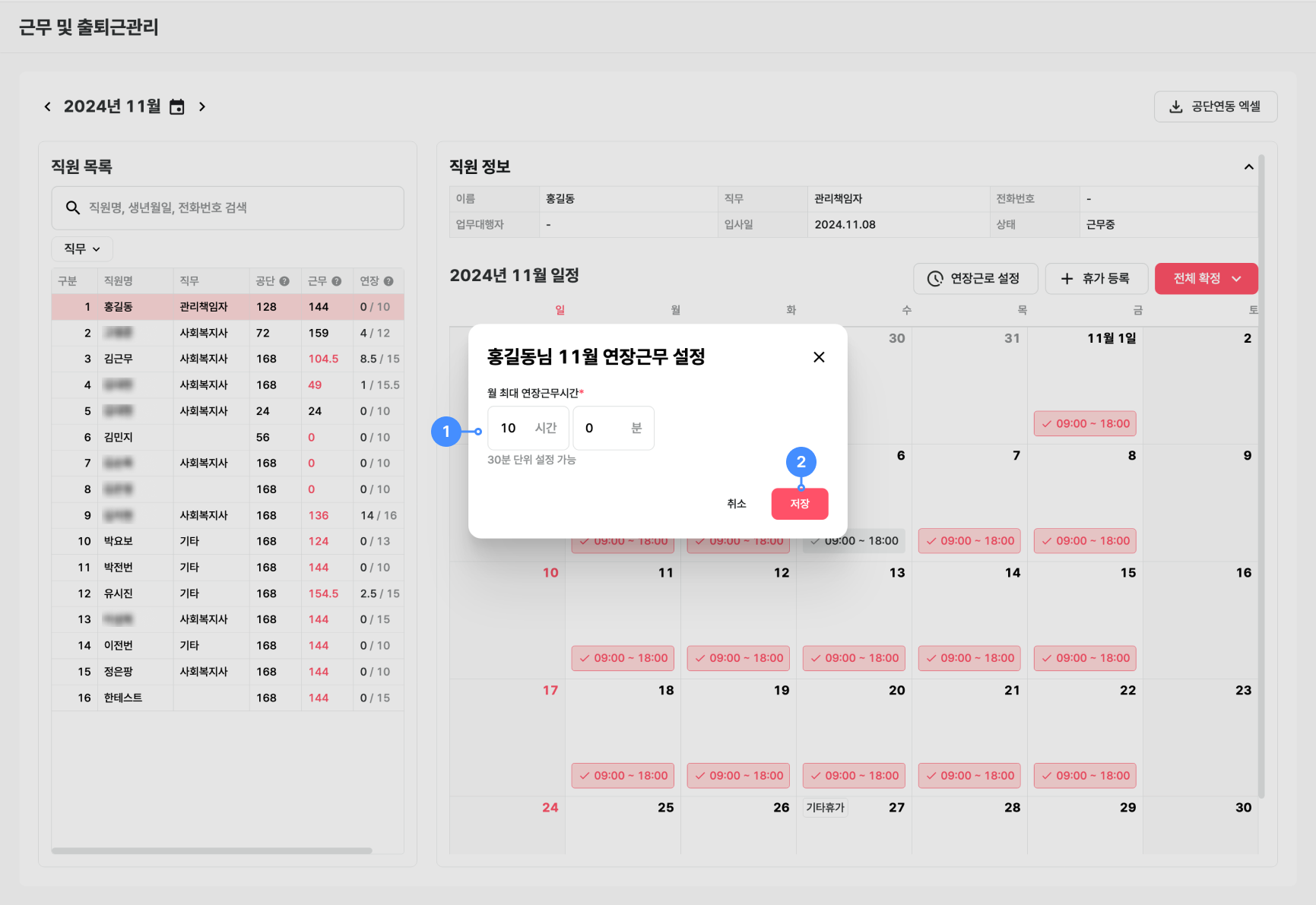Go to next month arrow
The width and height of the screenshot is (1316, 905).
coord(202,106)
